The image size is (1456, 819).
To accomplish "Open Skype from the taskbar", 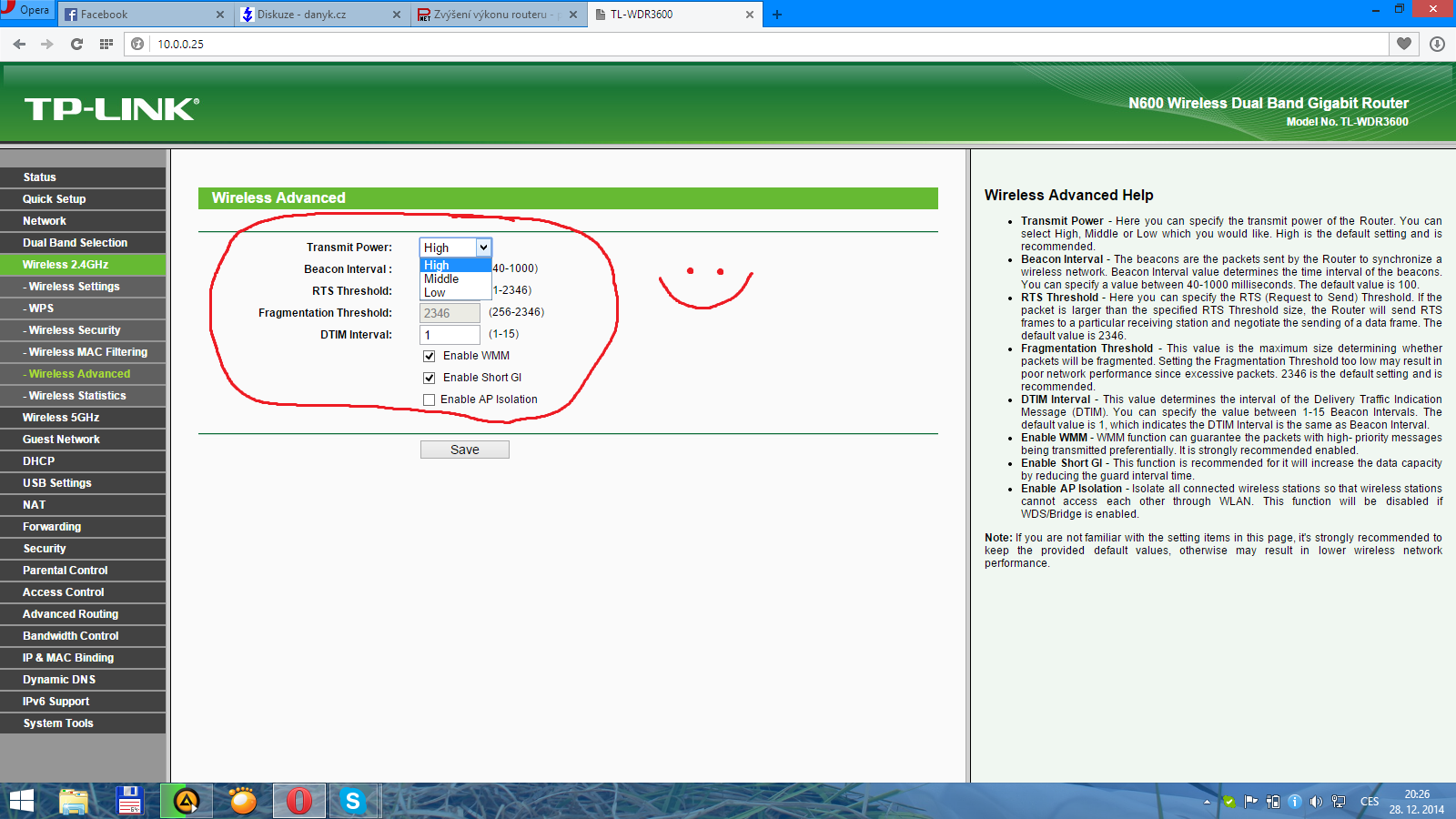I will tap(353, 801).
